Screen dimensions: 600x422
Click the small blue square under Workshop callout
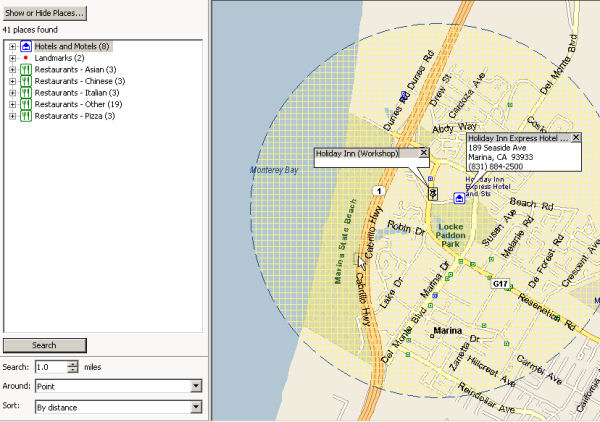(430, 179)
